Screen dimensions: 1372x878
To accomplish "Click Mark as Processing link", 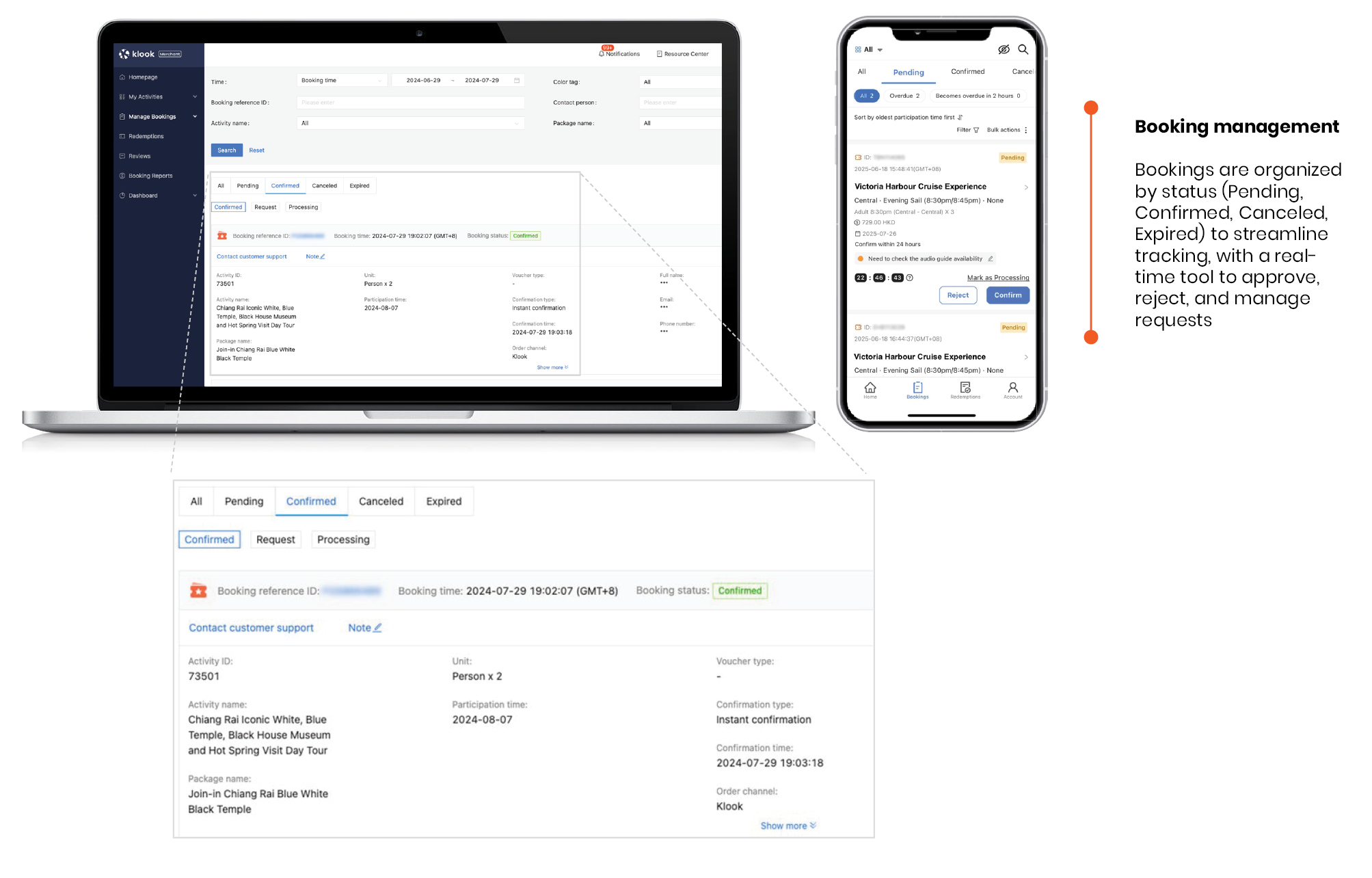I will pos(997,278).
